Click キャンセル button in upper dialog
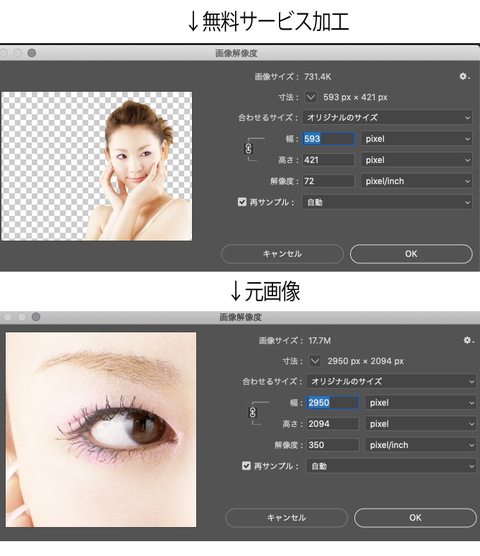The height and width of the screenshot is (556, 480). [x=282, y=254]
